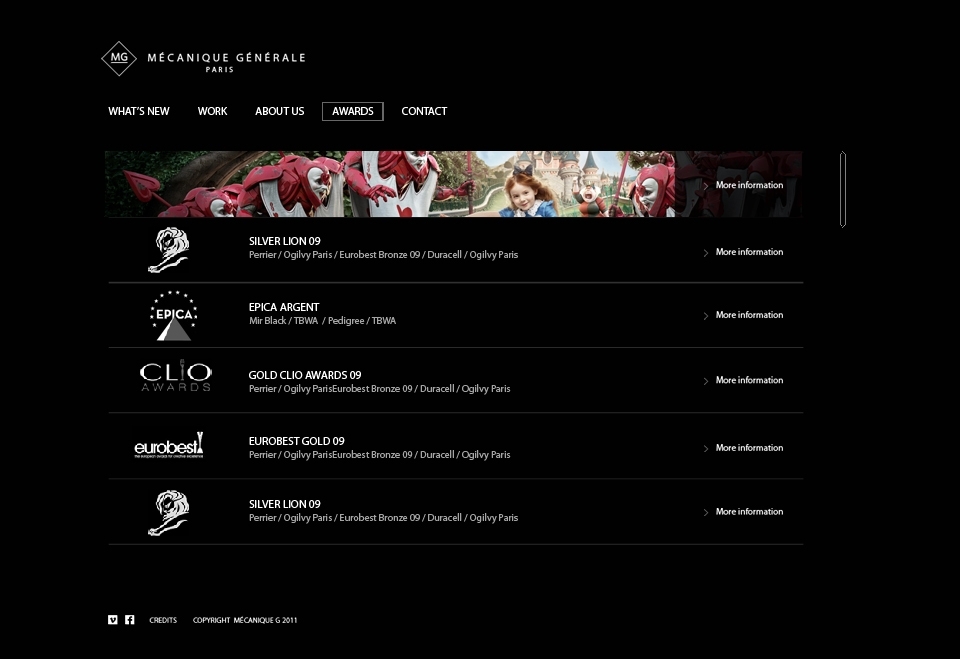
Task: Open the What's New page
Action: tap(139, 111)
